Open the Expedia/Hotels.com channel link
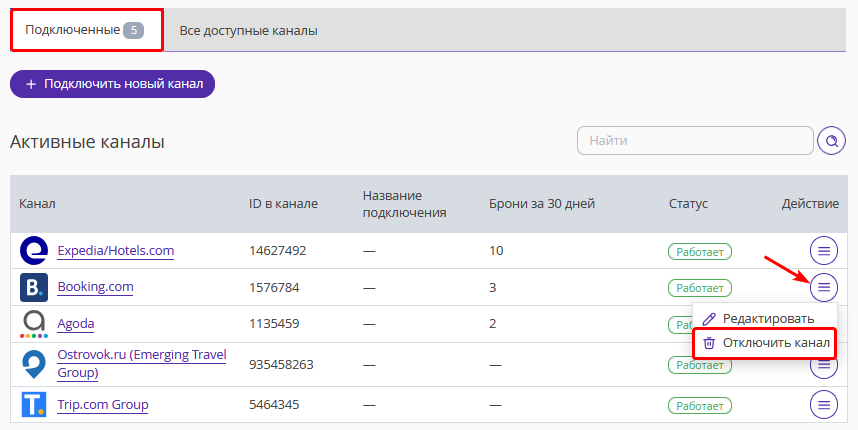The width and height of the screenshot is (858, 430). (x=115, y=251)
